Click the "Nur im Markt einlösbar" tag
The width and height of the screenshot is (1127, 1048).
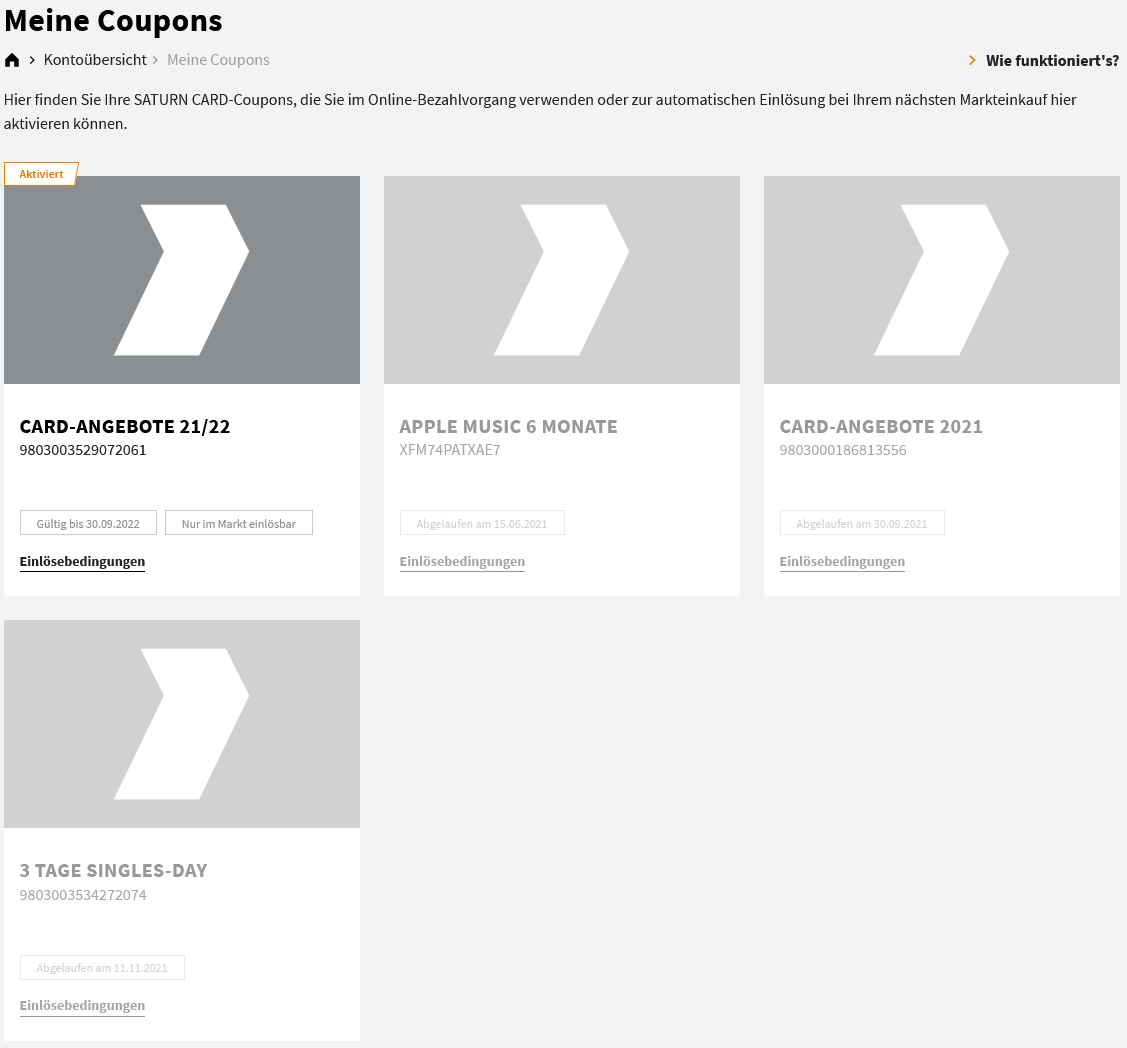tap(238, 523)
